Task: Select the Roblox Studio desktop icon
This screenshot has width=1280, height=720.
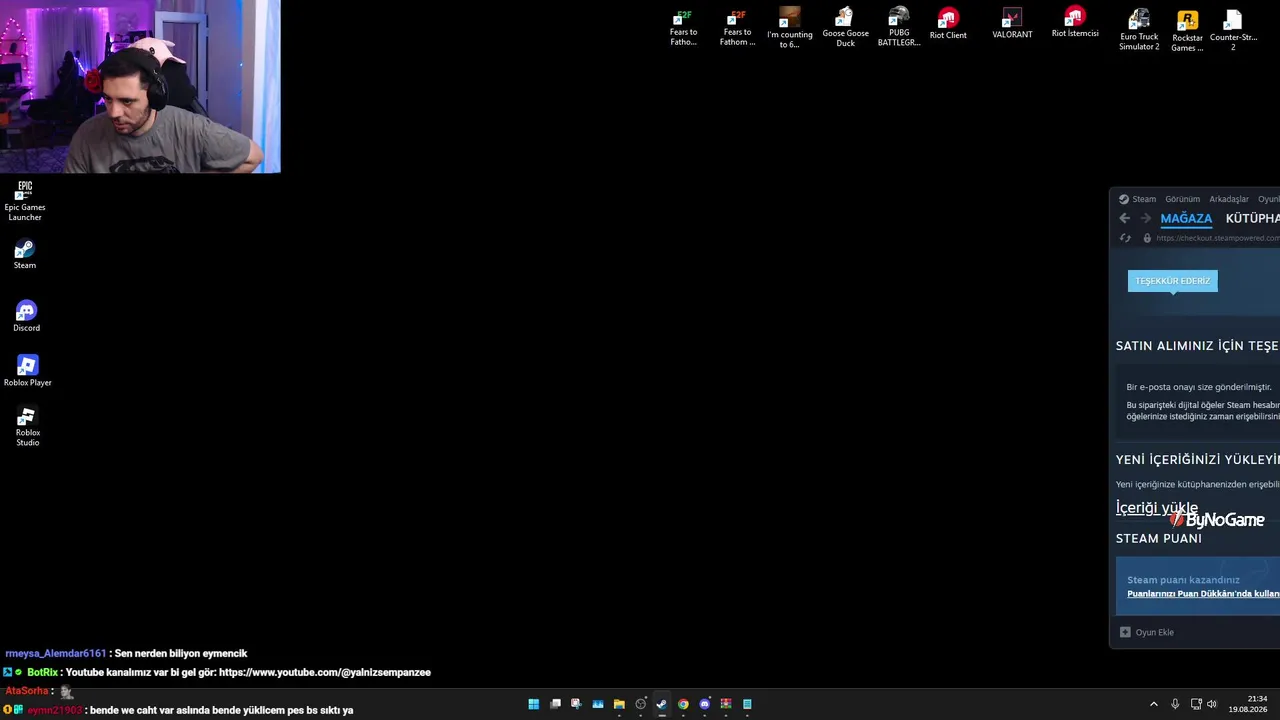Action: (x=27, y=427)
